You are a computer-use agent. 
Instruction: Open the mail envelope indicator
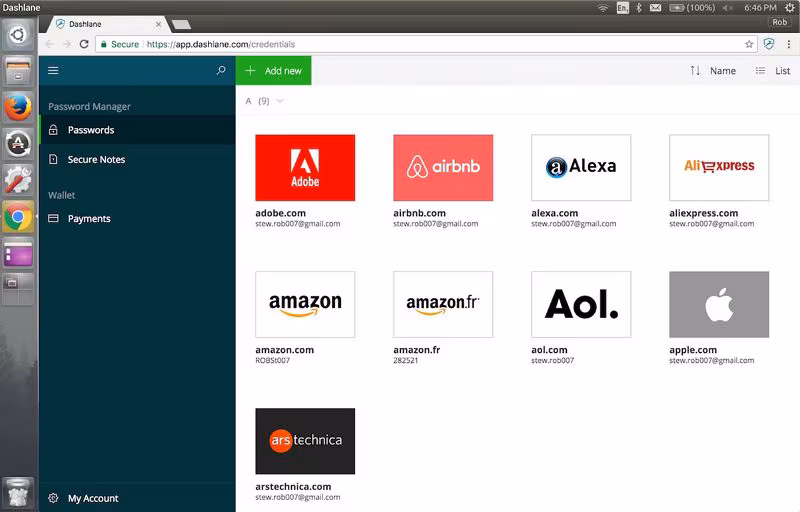click(x=656, y=8)
